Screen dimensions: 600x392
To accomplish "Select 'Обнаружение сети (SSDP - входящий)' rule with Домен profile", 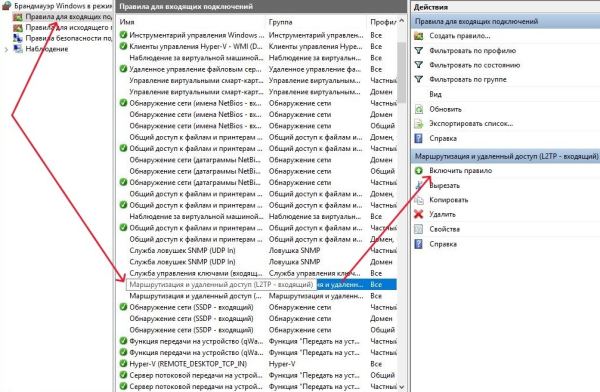I will point(256,318).
